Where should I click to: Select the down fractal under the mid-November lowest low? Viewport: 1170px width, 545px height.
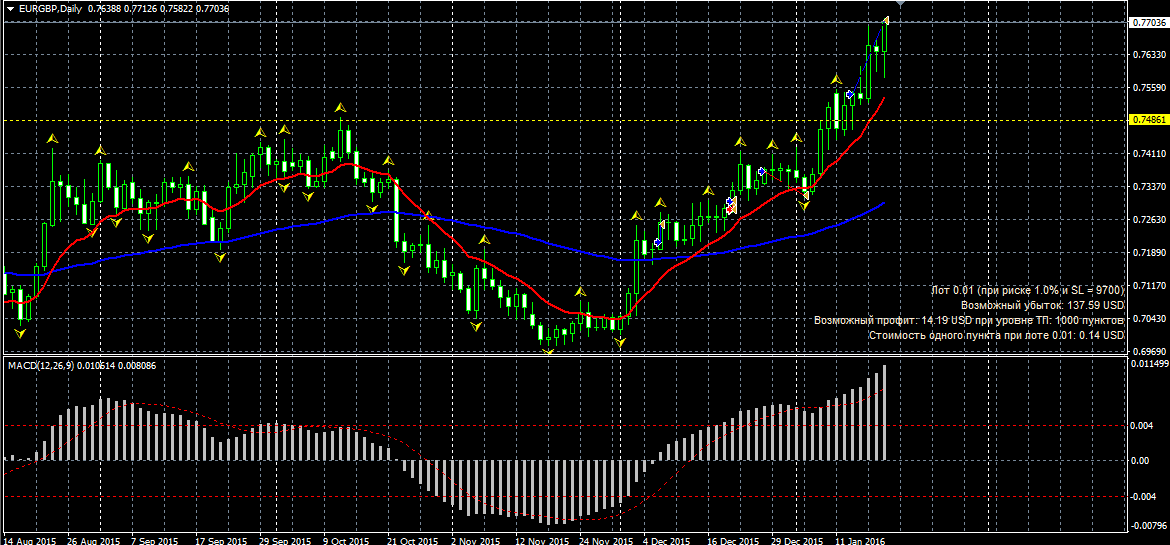548,352
